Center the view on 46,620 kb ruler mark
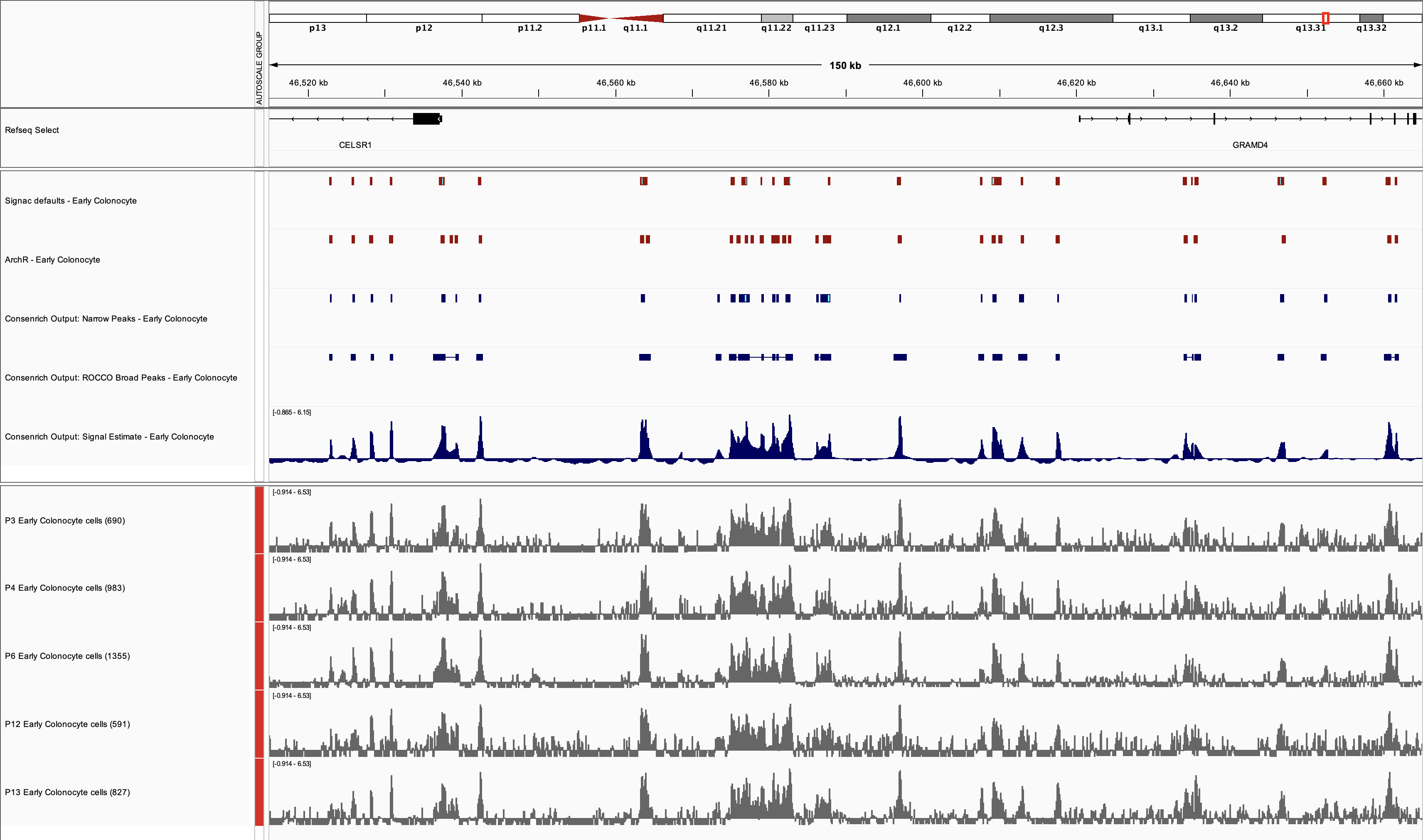The image size is (1423, 840). pyautogui.click(x=1076, y=83)
